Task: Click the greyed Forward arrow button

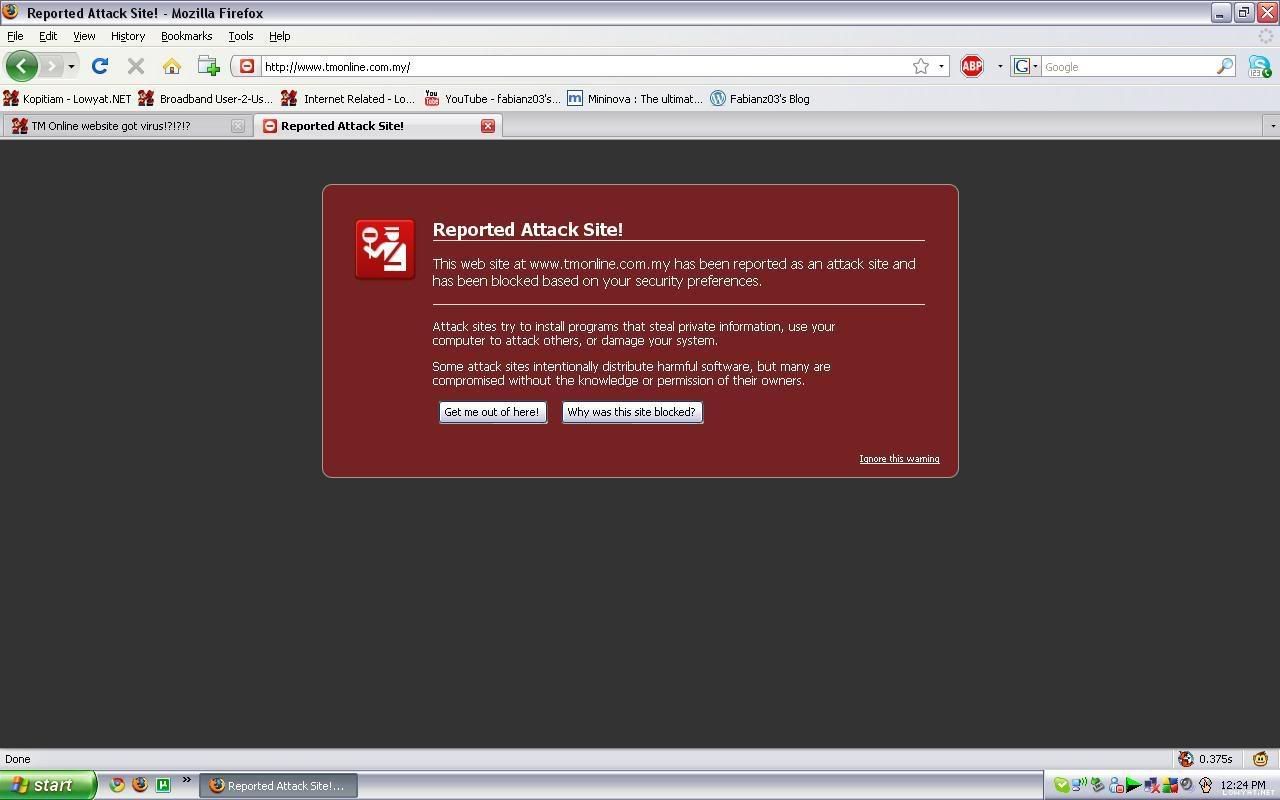Action: [x=51, y=66]
